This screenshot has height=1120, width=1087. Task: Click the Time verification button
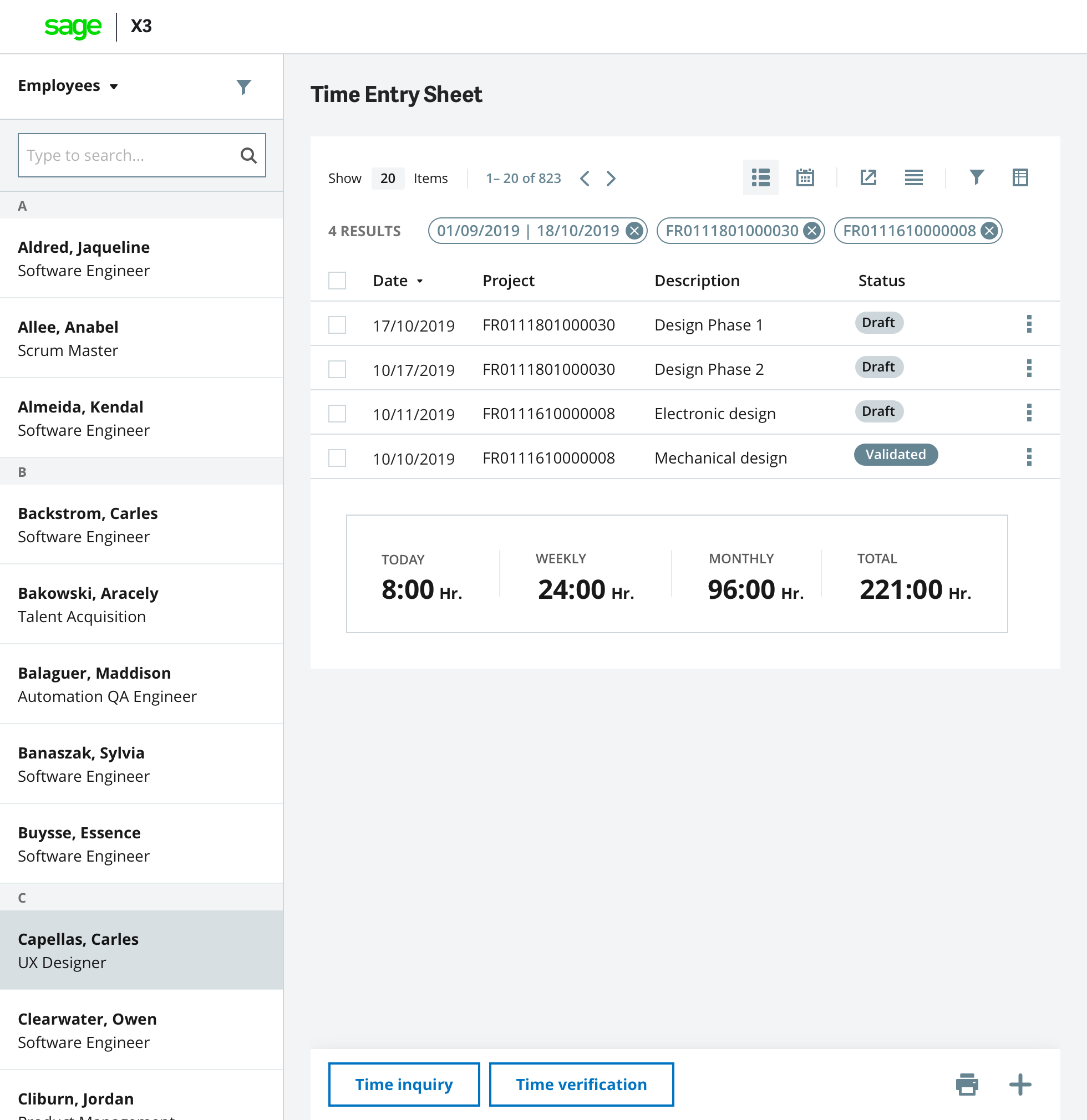(581, 1084)
